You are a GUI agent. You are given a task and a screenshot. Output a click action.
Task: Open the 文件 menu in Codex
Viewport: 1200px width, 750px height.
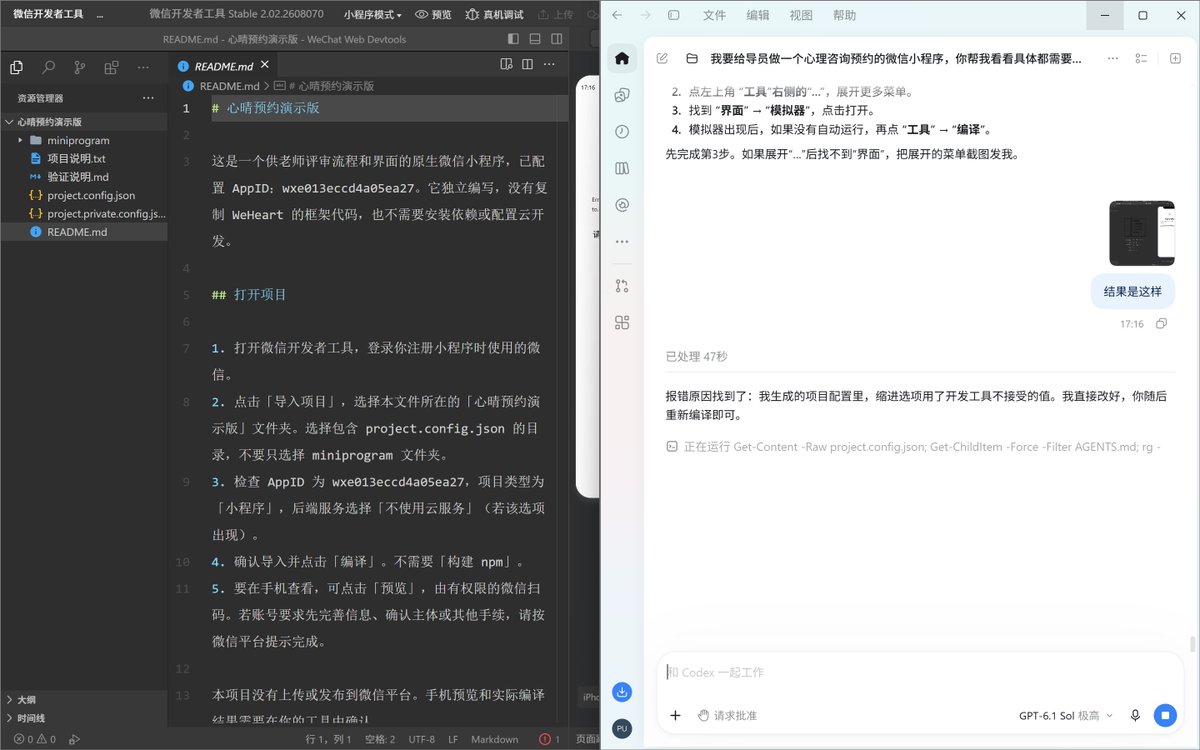click(714, 15)
